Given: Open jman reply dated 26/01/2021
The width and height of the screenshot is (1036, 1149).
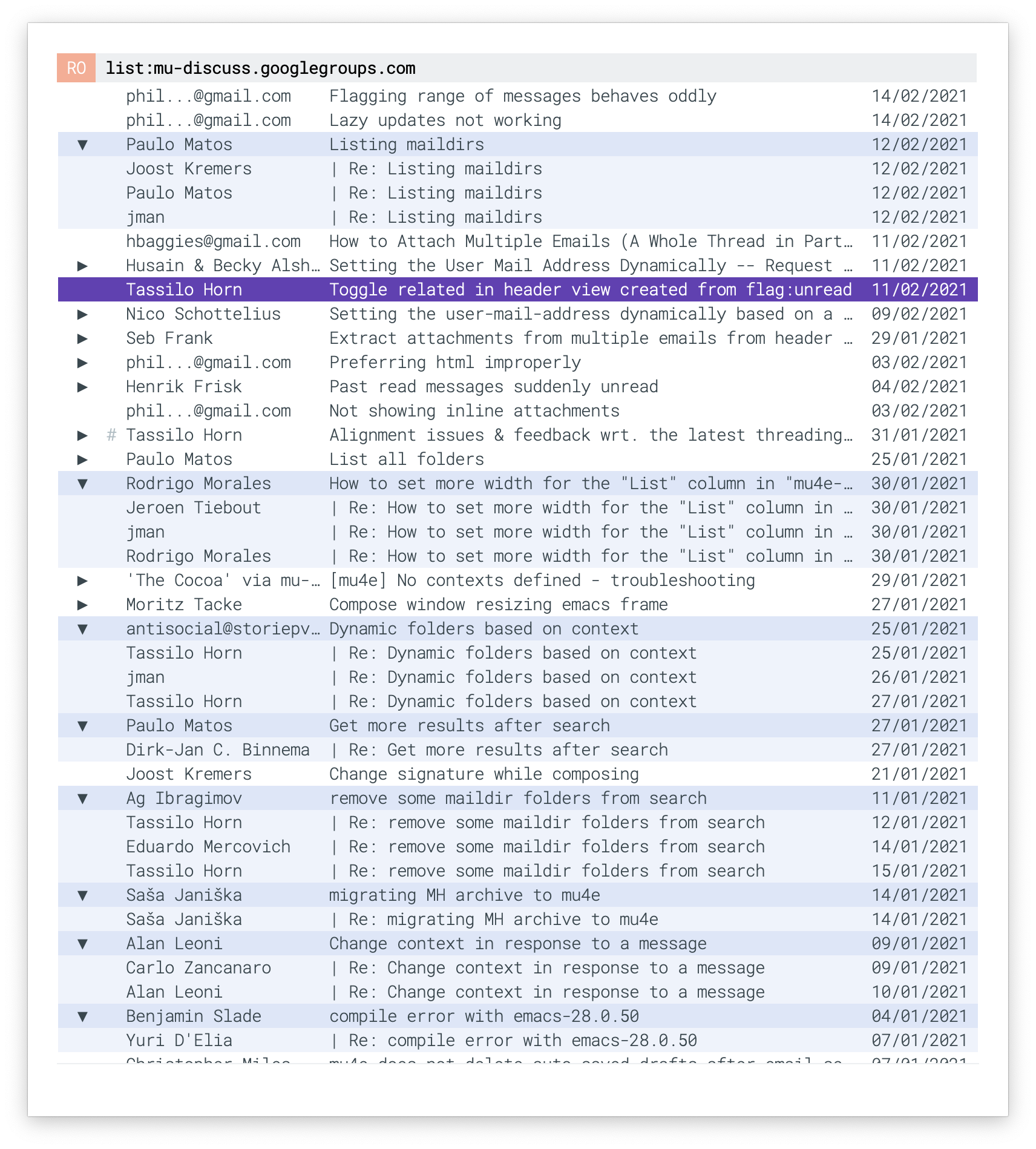Looking at the screenshot, I should (x=518, y=677).
